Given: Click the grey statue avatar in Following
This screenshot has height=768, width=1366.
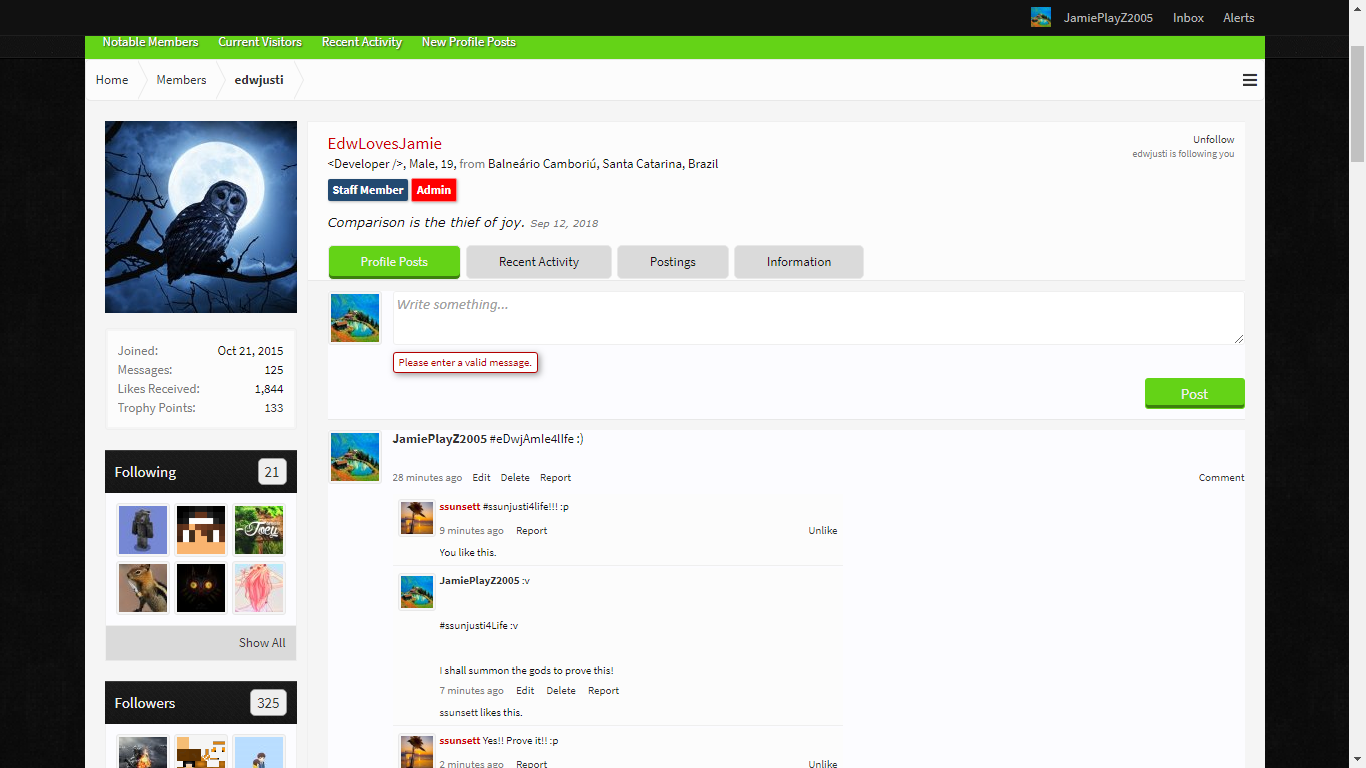Looking at the screenshot, I should coord(143,530).
